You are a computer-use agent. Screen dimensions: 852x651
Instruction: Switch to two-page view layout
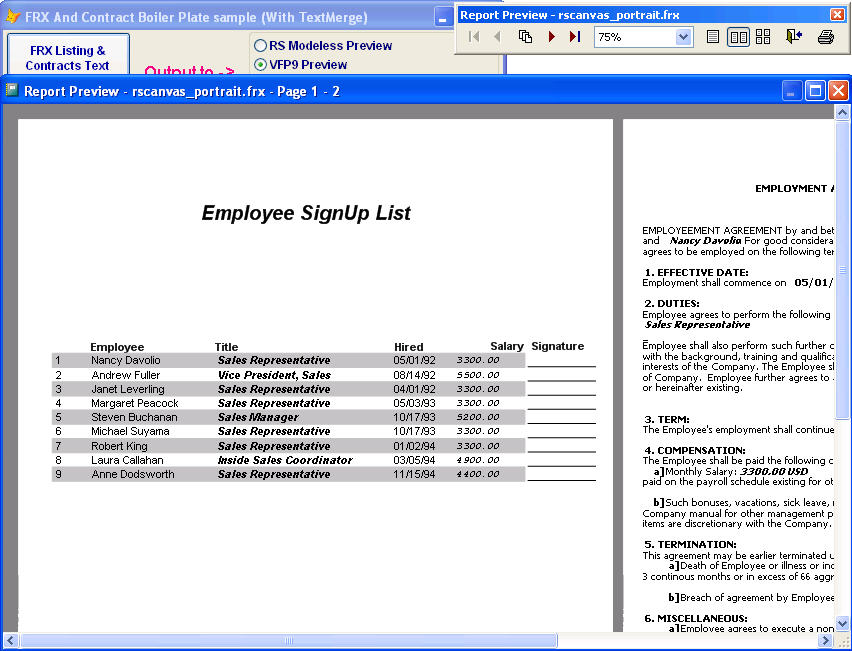tap(738, 36)
